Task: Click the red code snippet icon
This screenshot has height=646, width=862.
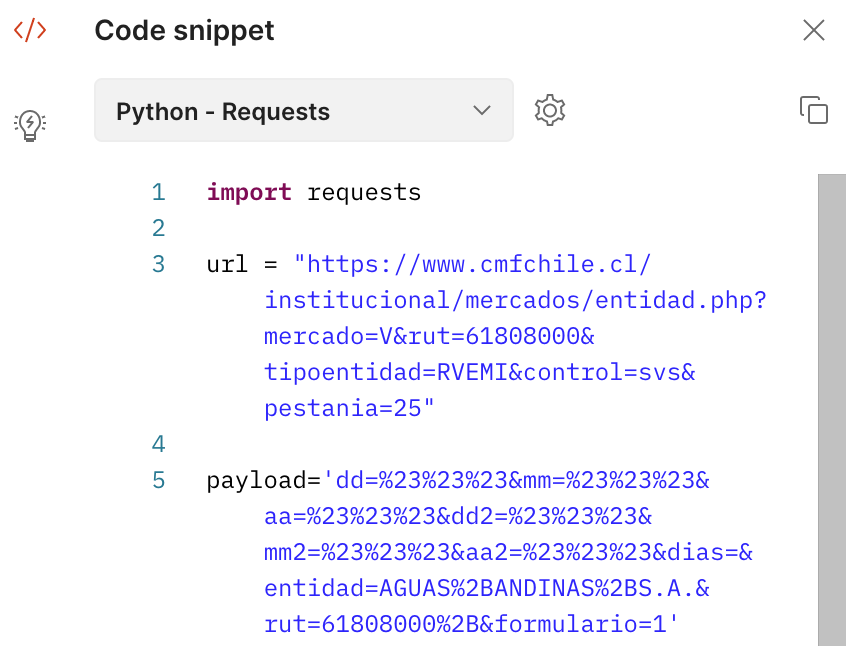Action: pos(30,30)
